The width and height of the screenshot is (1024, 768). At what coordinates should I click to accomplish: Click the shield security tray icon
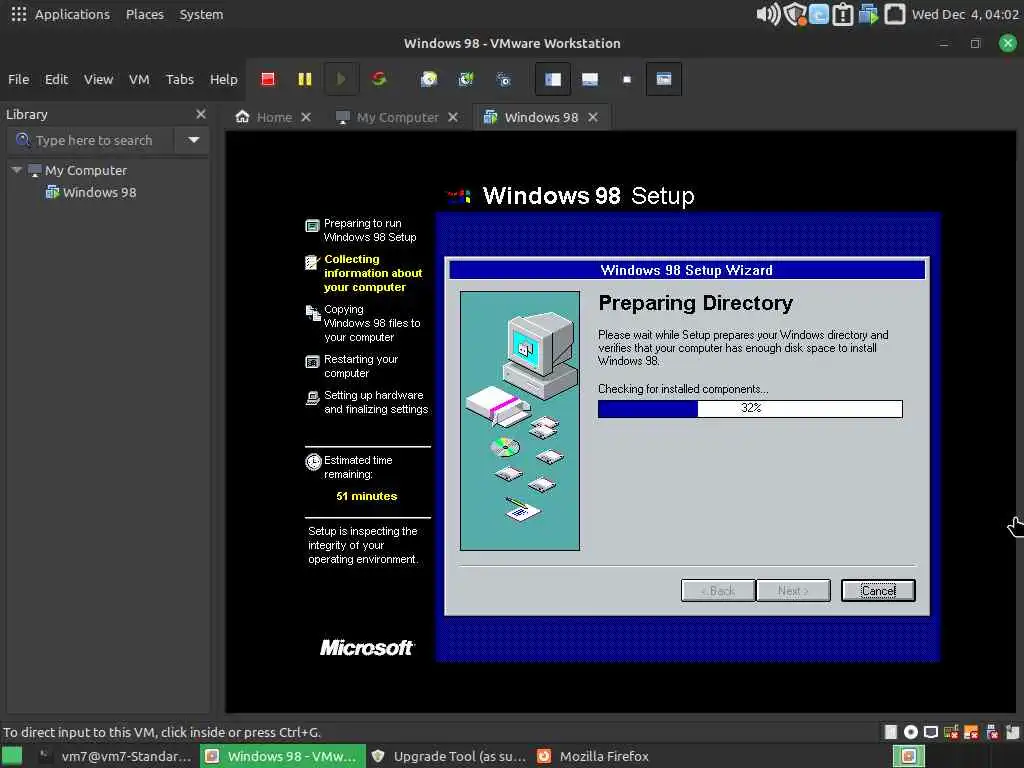point(794,14)
